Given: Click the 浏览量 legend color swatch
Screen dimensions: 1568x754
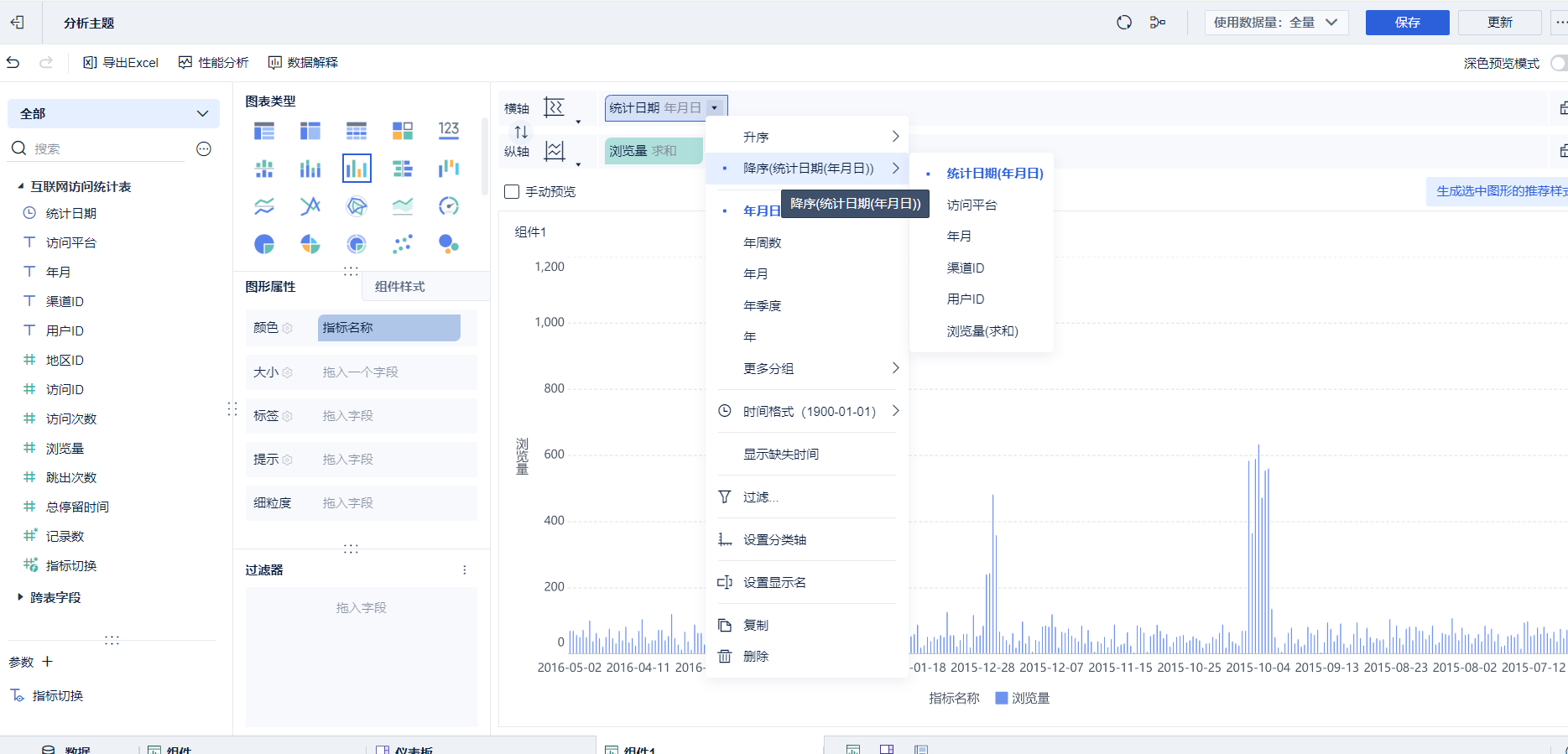Looking at the screenshot, I should (x=1001, y=698).
